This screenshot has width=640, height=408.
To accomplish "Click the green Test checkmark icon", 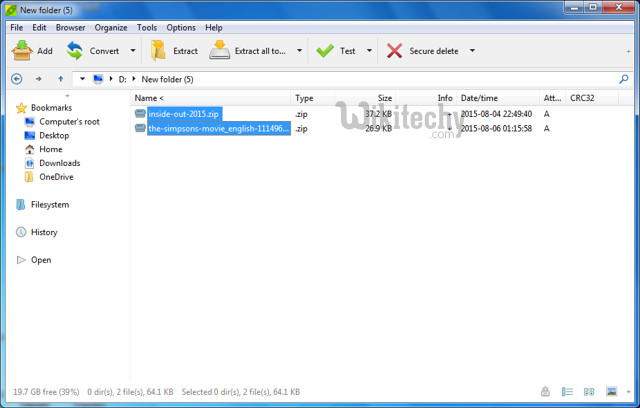I will pyautogui.click(x=325, y=51).
